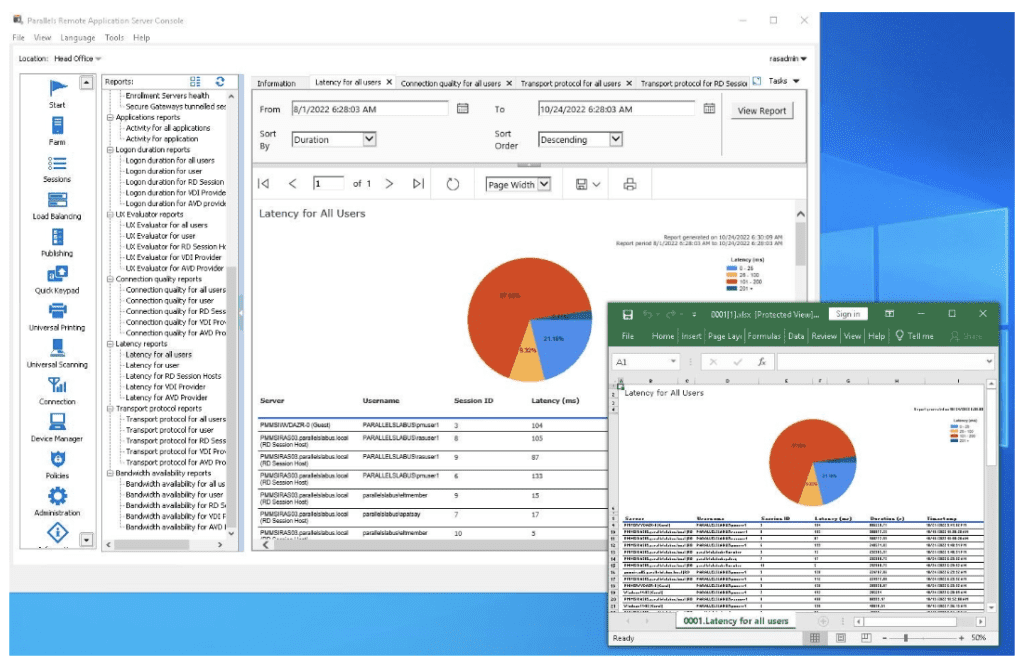The image size is (1024, 665).
Task: Refresh the Reports tree list
Action: pyautogui.click(x=219, y=82)
